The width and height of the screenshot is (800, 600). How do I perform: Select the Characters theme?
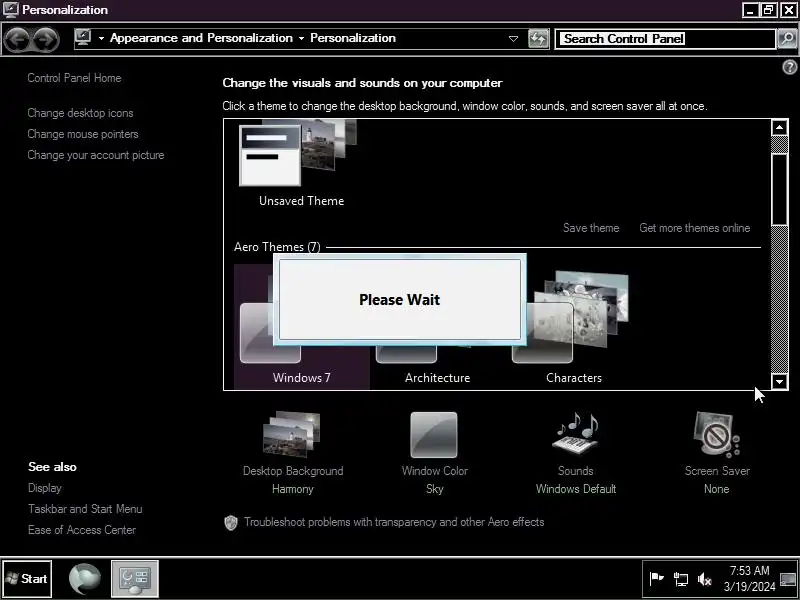(573, 327)
